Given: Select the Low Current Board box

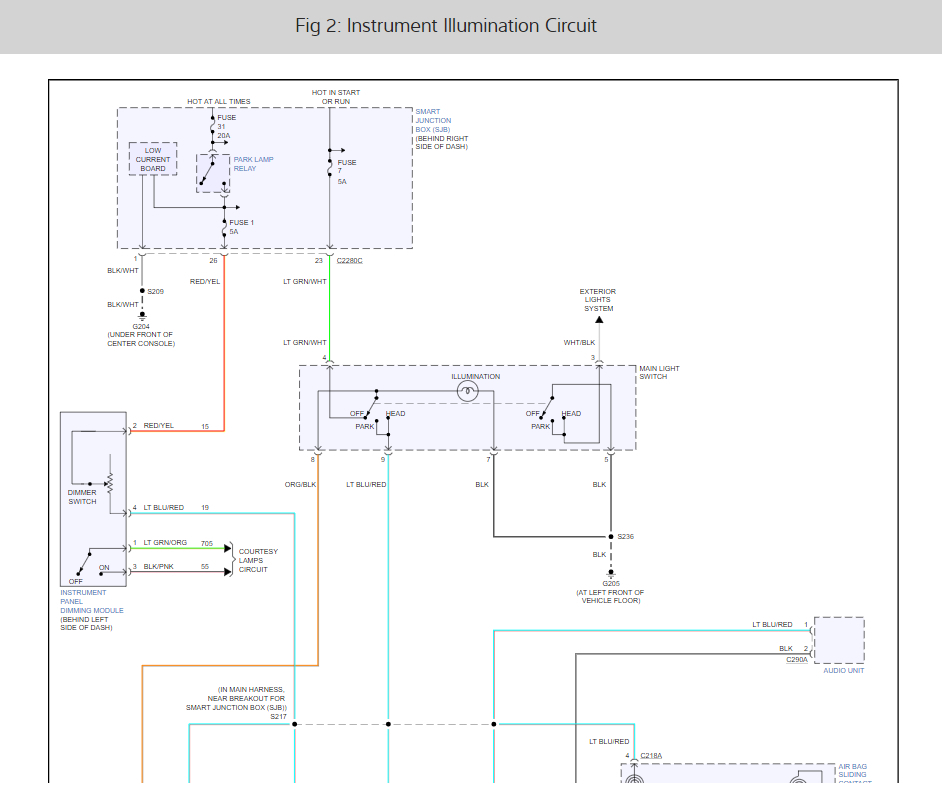Looking at the screenshot, I should coord(153,160).
